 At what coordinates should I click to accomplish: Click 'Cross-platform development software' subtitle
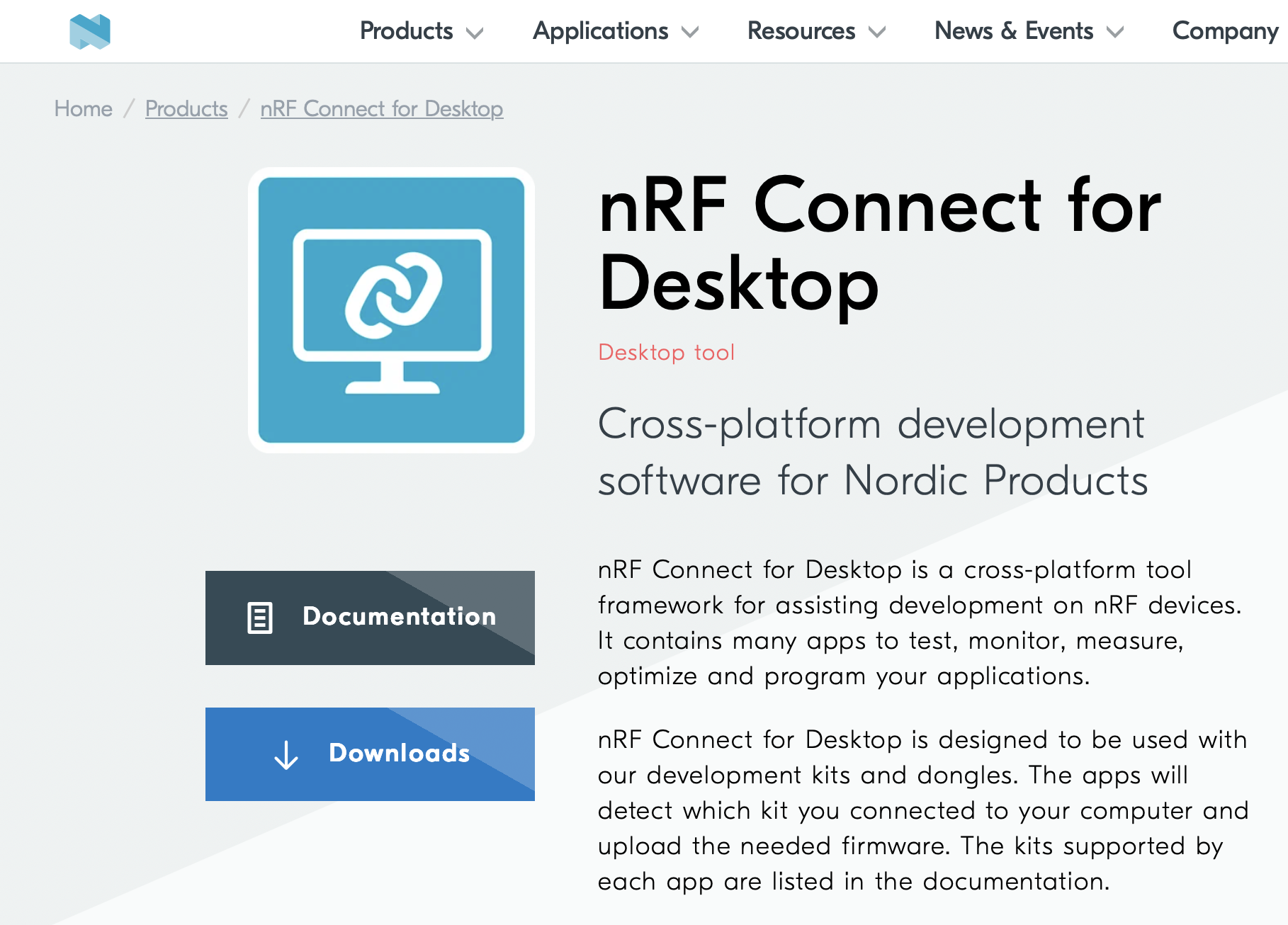(x=873, y=452)
